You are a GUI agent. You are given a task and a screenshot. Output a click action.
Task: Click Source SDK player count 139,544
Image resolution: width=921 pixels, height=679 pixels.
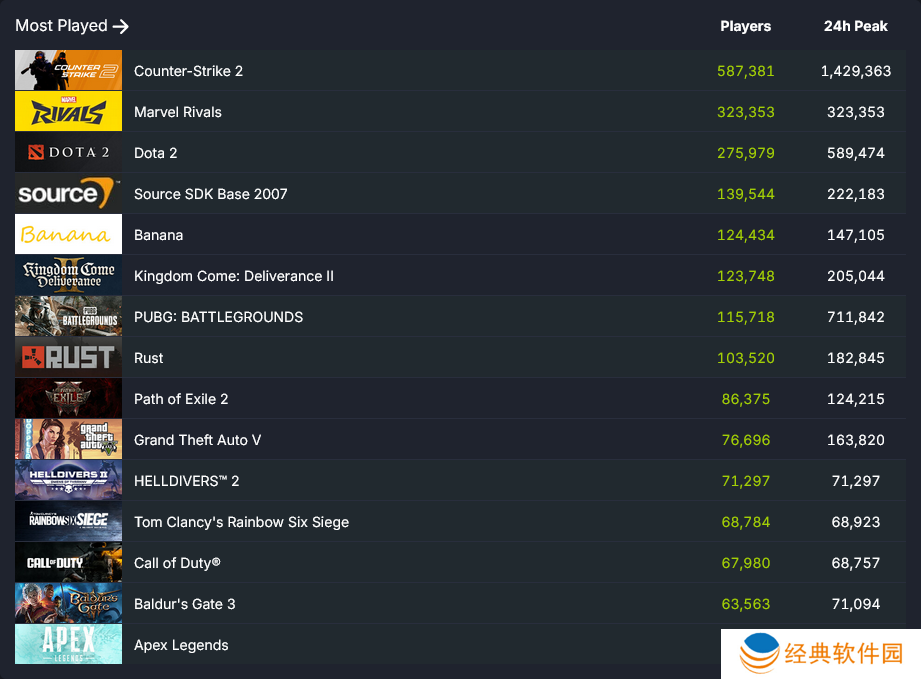pos(745,194)
